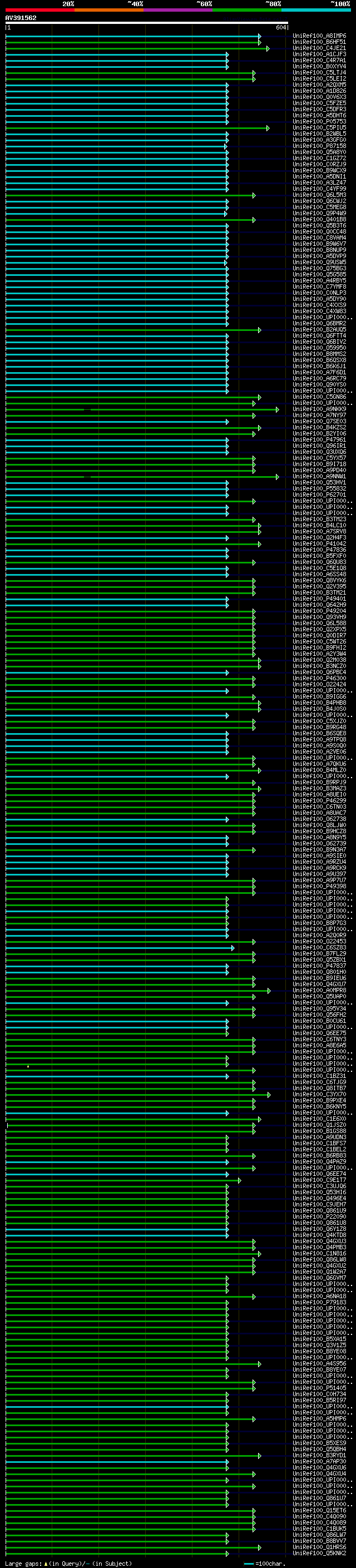The image size is (356, 1568).
Task: Open hit UniRef100_C5LTJ4
Action: (x=319, y=72)
